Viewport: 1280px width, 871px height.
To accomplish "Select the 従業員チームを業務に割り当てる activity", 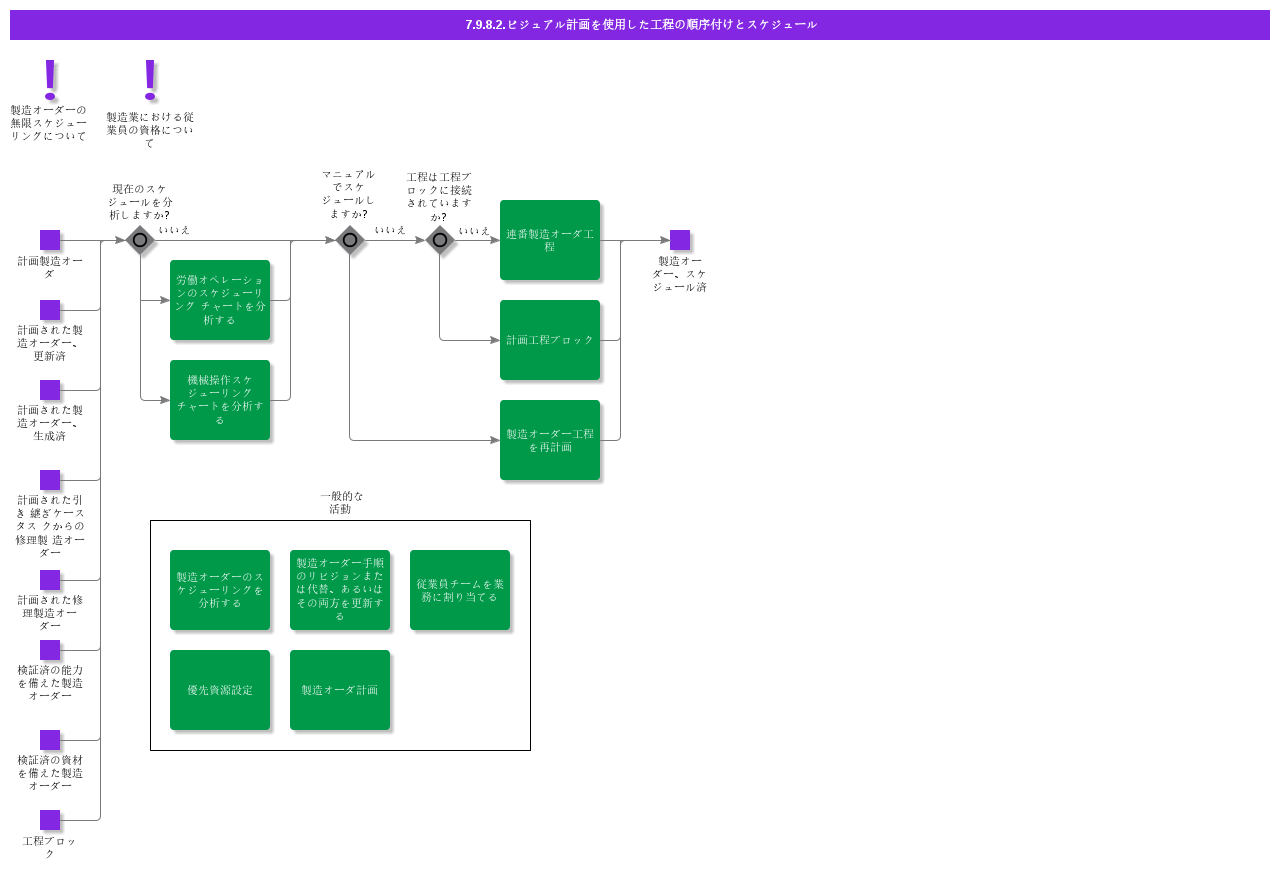I will coord(460,590).
